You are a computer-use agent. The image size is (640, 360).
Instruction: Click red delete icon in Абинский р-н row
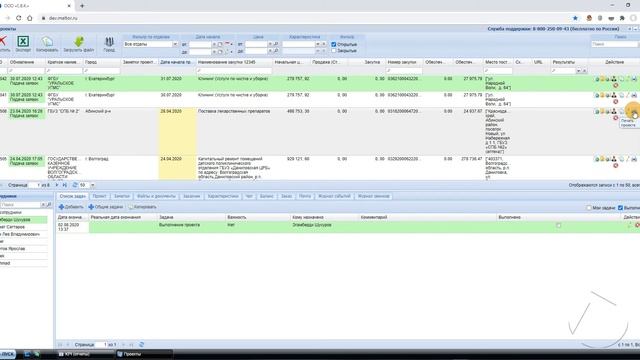click(616, 118)
